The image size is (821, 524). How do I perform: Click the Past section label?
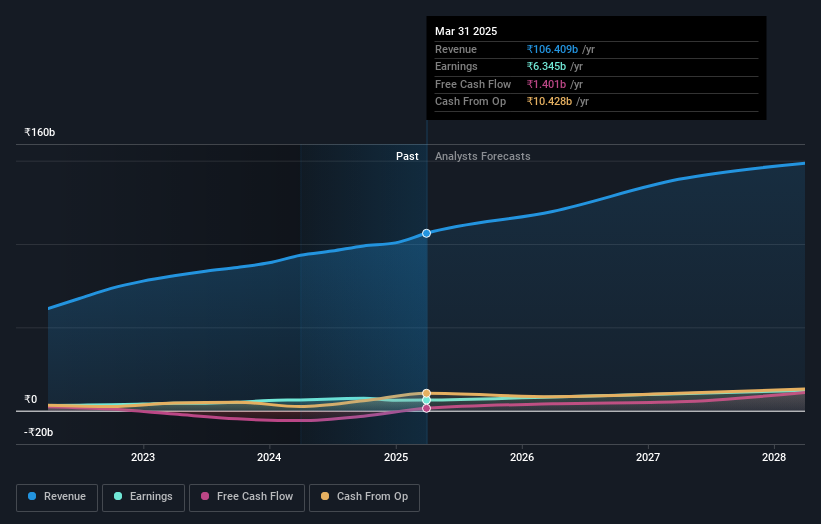tap(407, 157)
